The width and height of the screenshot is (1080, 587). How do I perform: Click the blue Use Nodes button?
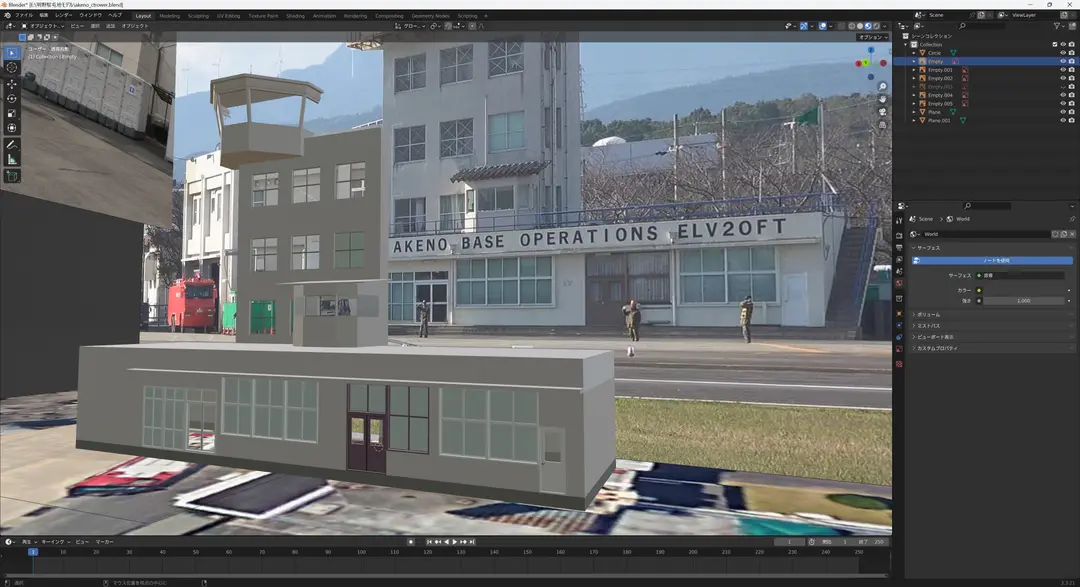[x=993, y=260]
